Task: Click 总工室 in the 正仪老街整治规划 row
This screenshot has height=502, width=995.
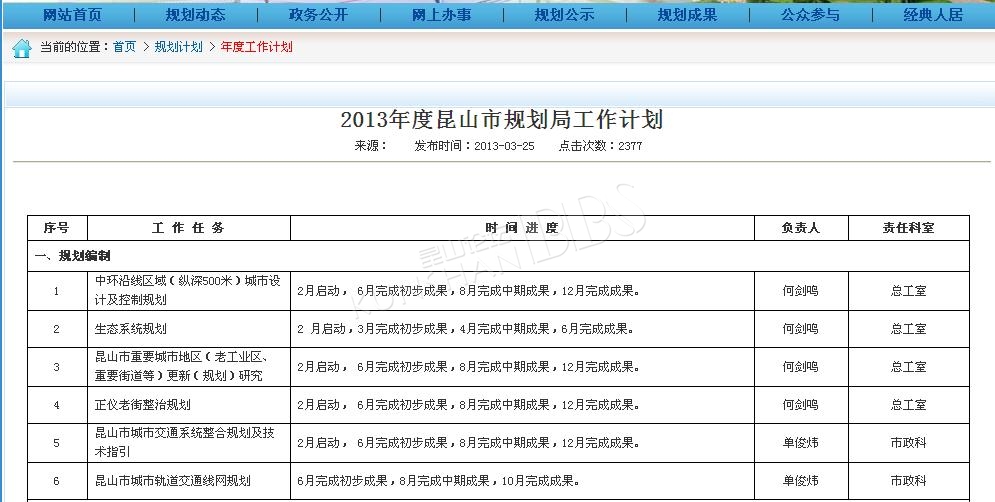Action: coord(909,404)
